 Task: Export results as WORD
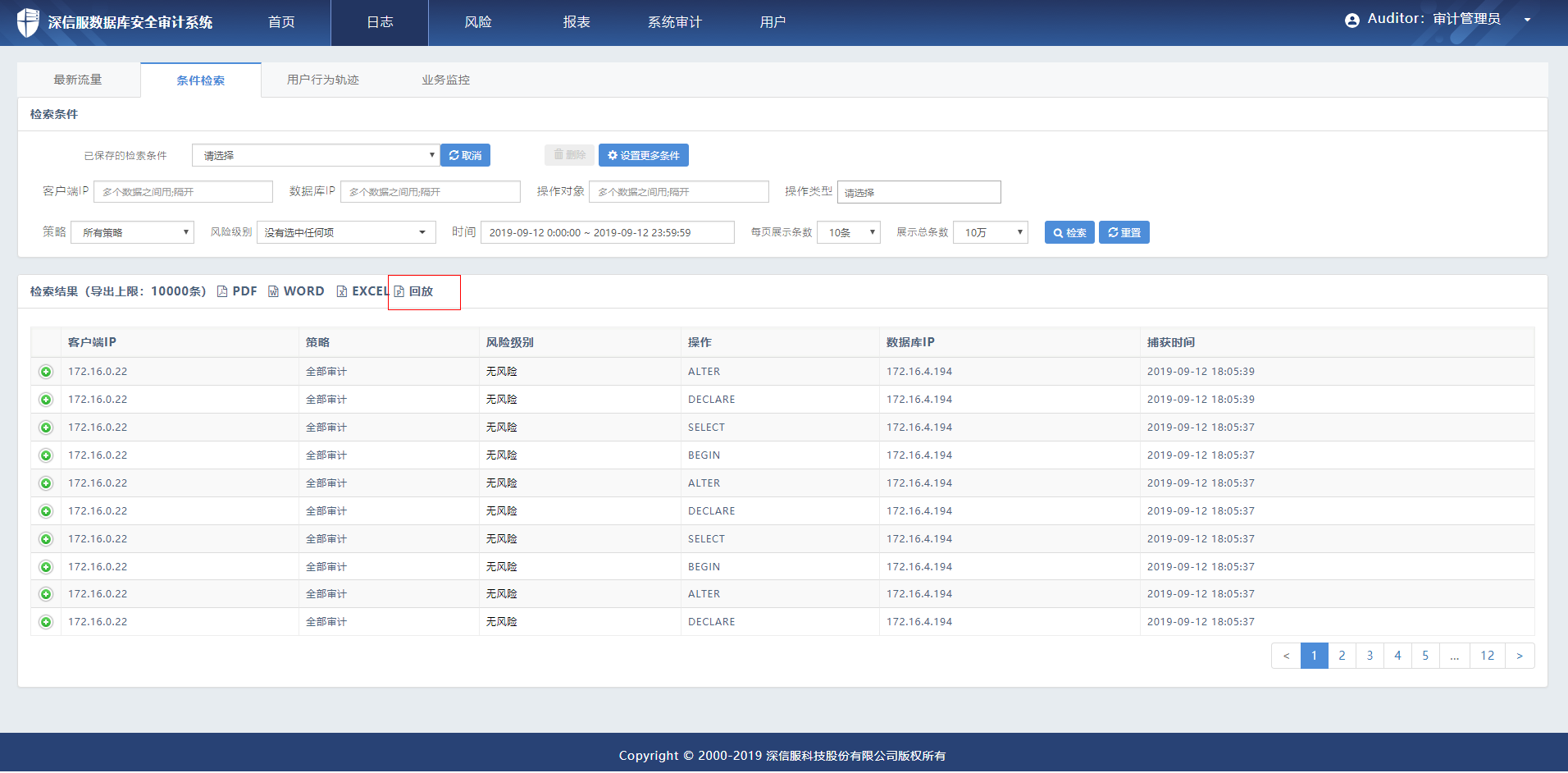[x=296, y=291]
